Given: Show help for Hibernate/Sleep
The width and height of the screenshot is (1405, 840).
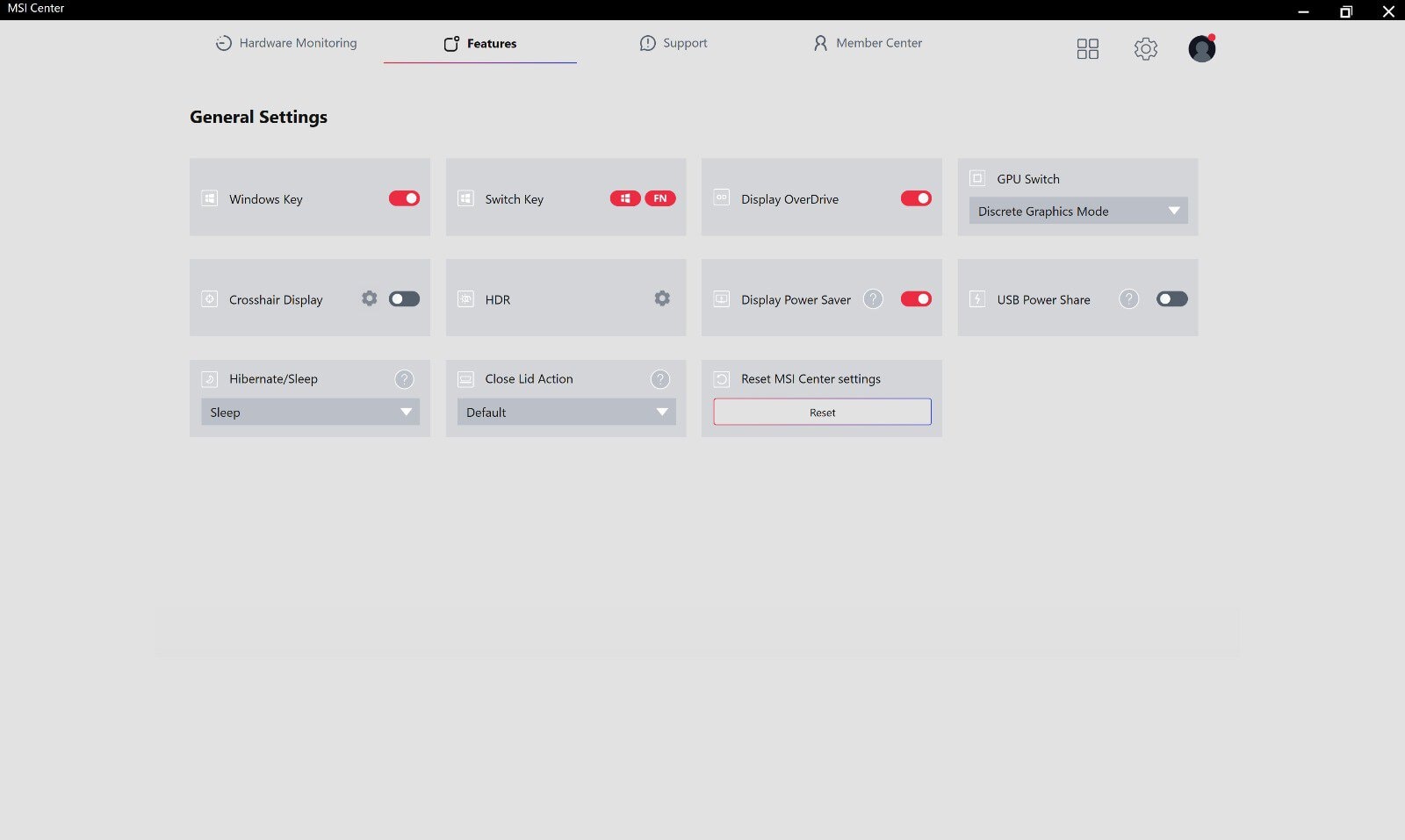Looking at the screenshot, I should click(x=404, y=378).
